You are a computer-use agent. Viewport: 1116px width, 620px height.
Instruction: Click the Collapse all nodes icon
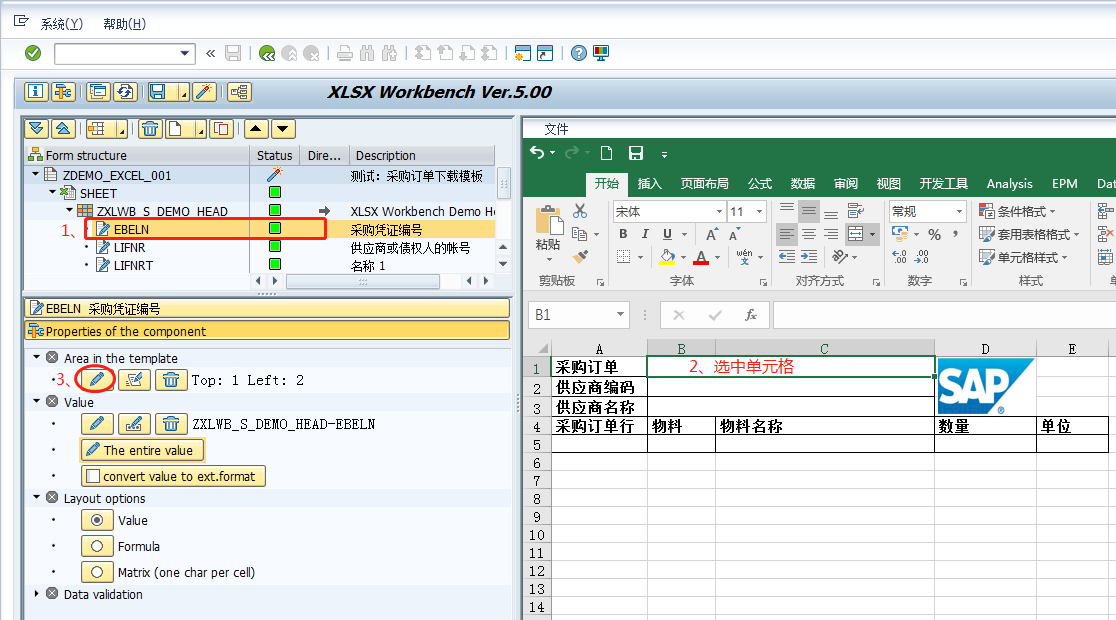63,129
